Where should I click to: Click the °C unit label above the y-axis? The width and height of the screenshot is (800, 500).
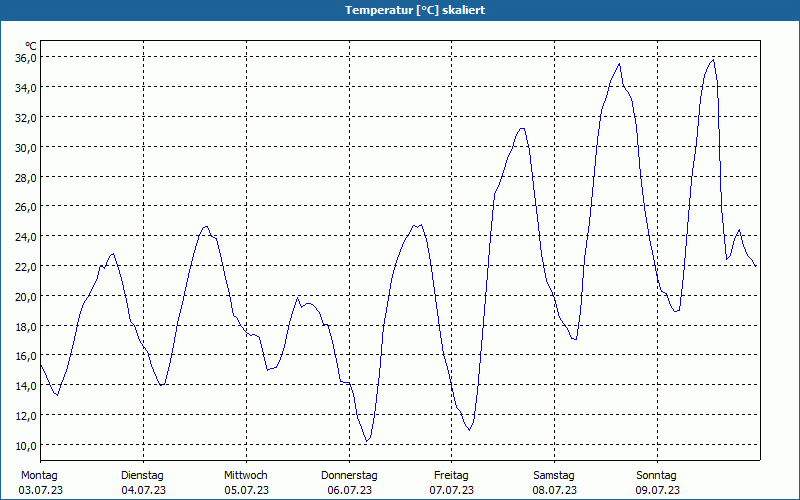point(31,46)
